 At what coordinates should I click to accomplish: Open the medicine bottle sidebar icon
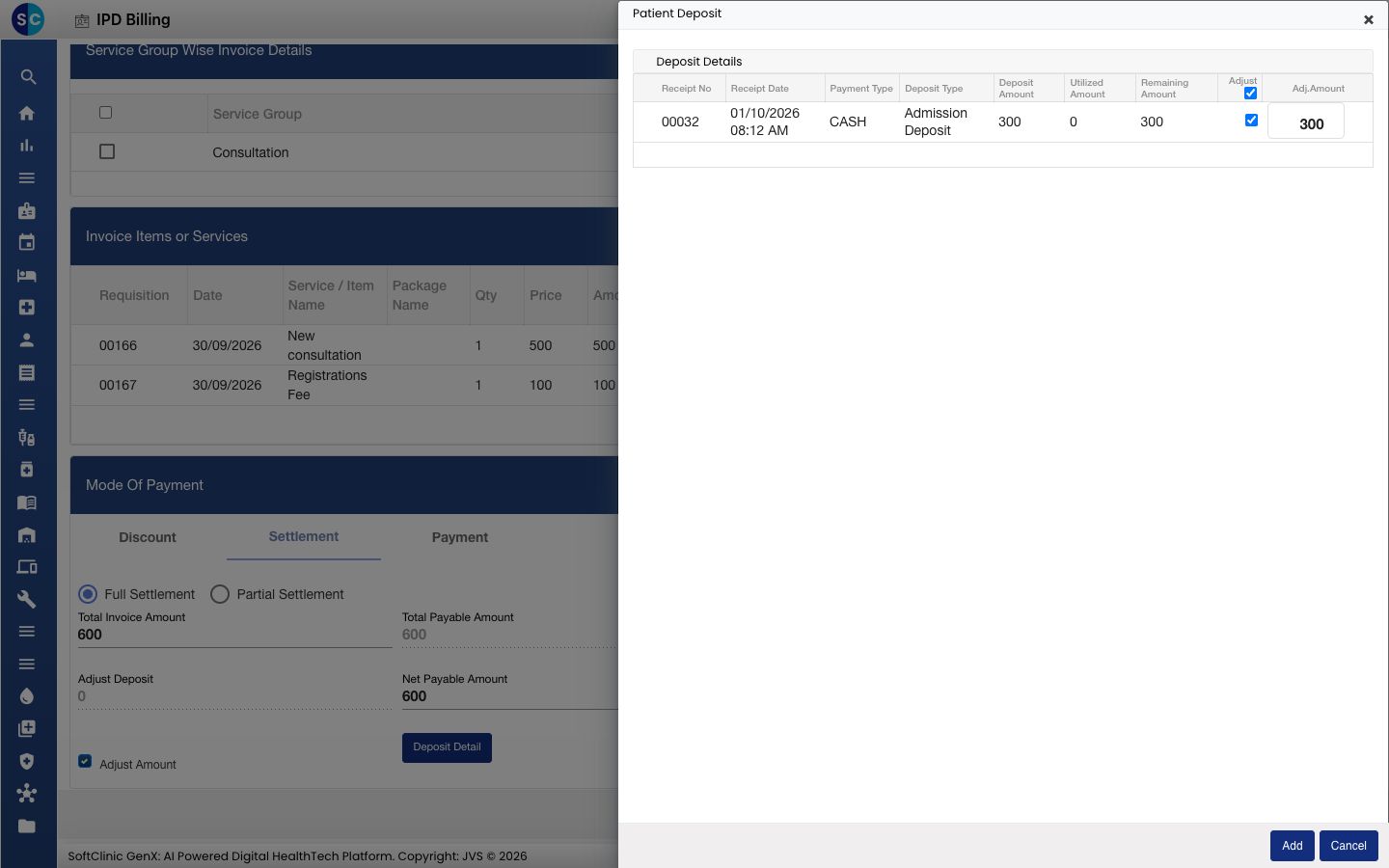(x=27, y=470)
